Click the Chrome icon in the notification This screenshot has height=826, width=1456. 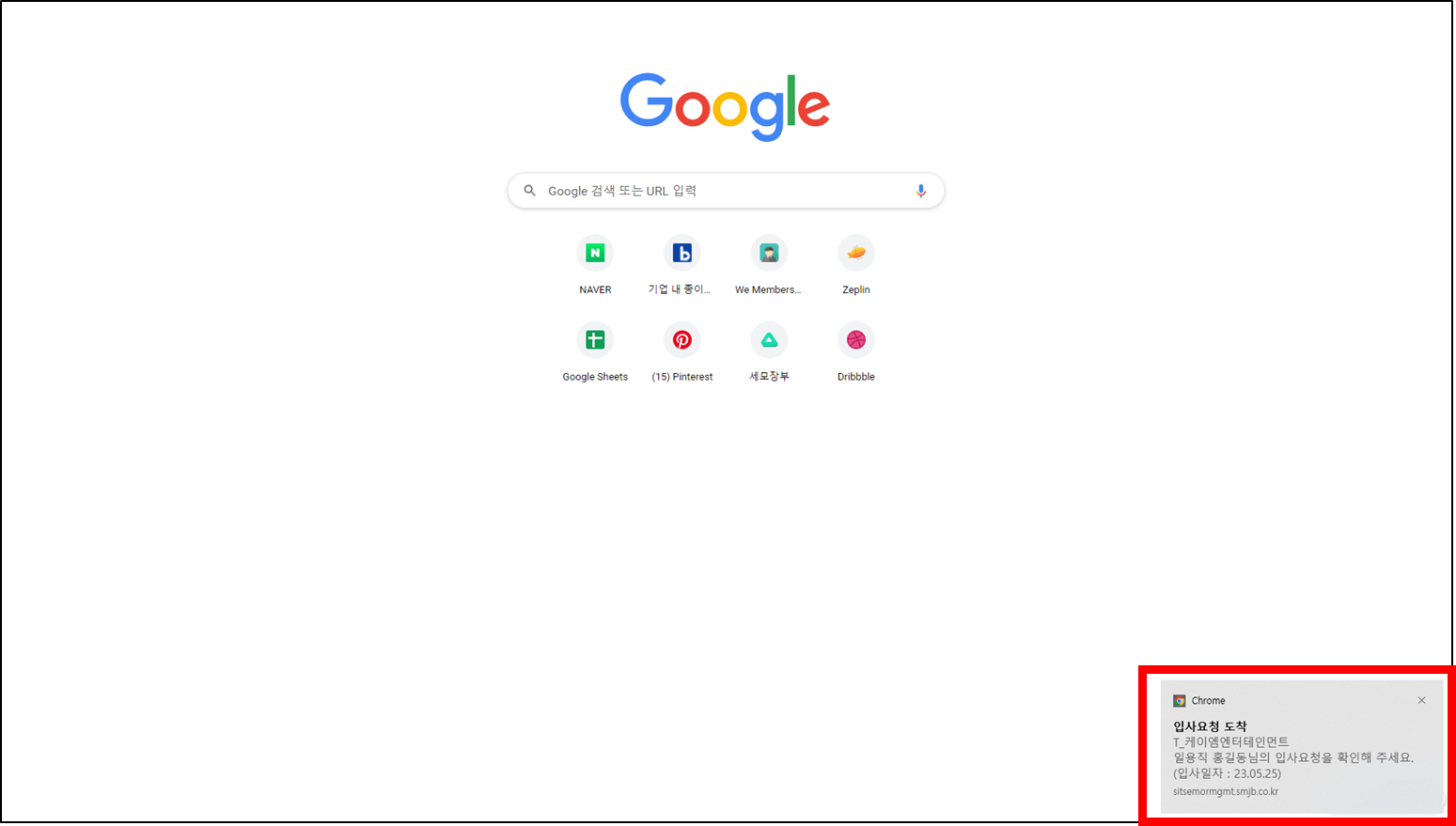[1180, 701]
